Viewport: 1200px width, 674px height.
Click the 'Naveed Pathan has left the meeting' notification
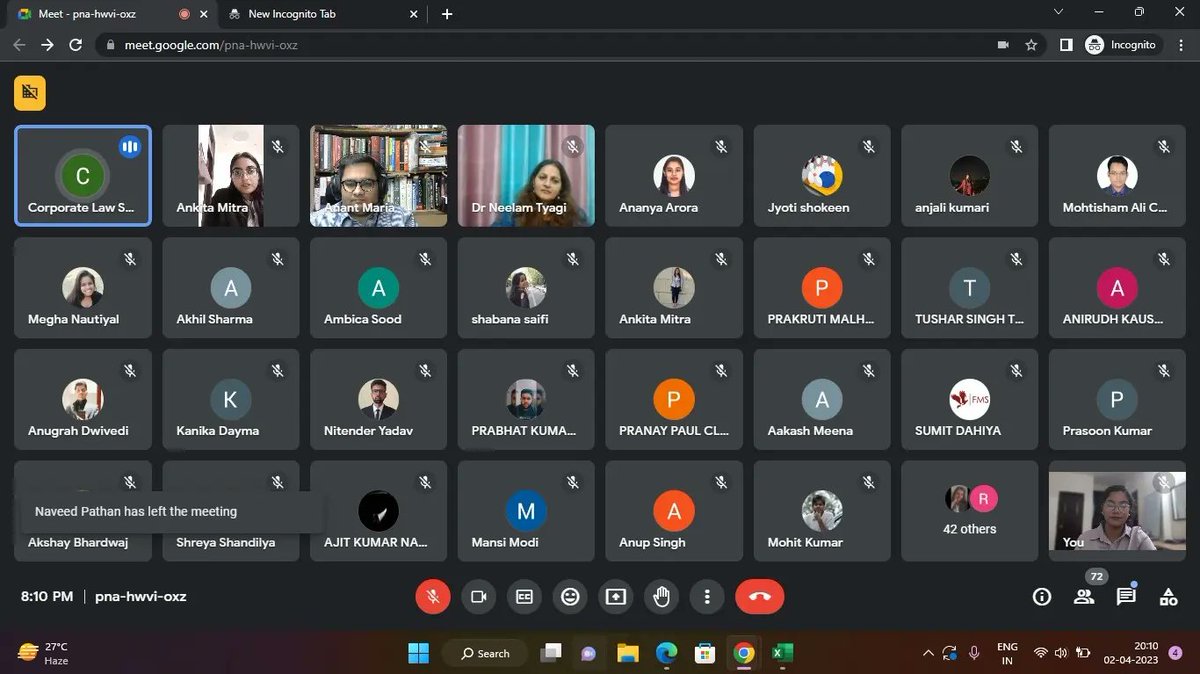tap(171, 511)
